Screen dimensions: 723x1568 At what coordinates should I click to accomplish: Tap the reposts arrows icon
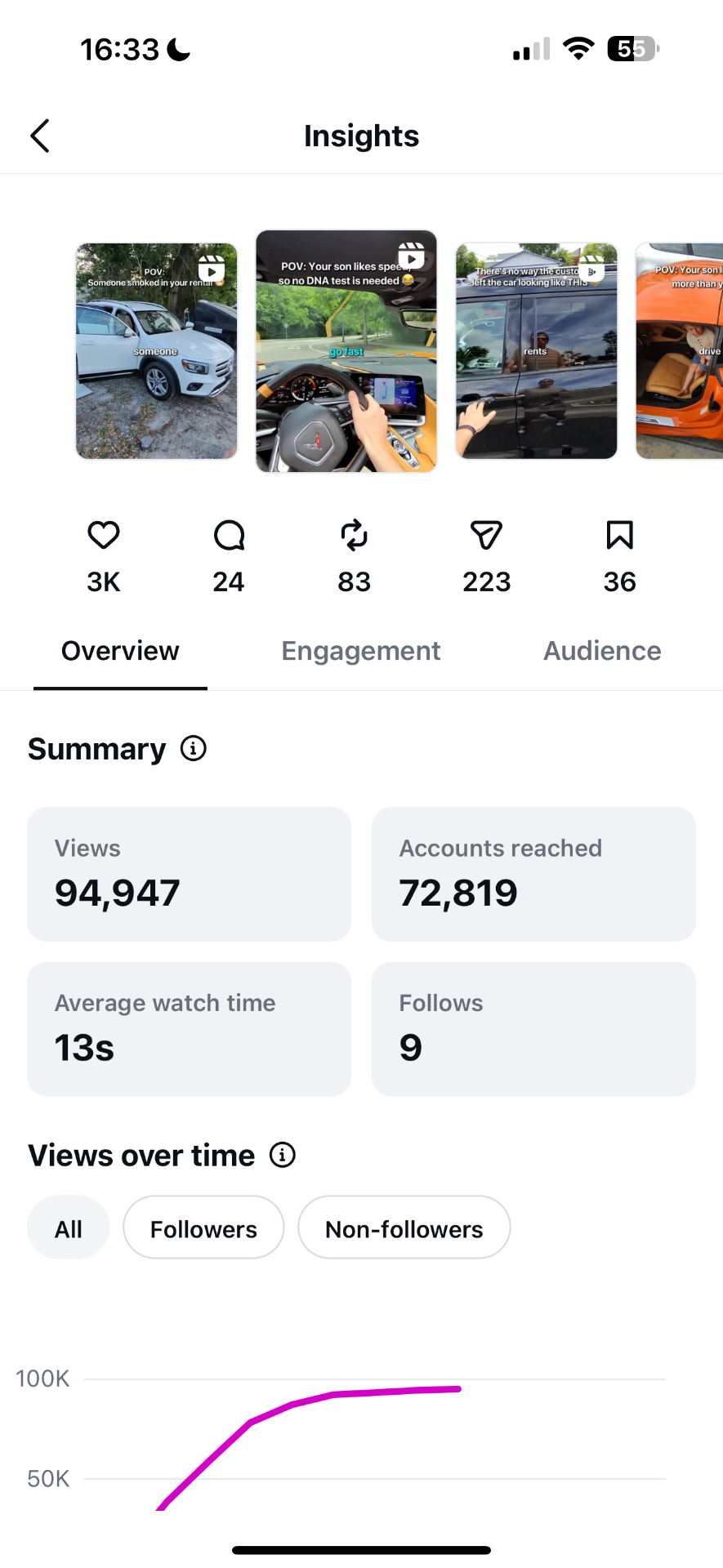click(x=354, y=536)
